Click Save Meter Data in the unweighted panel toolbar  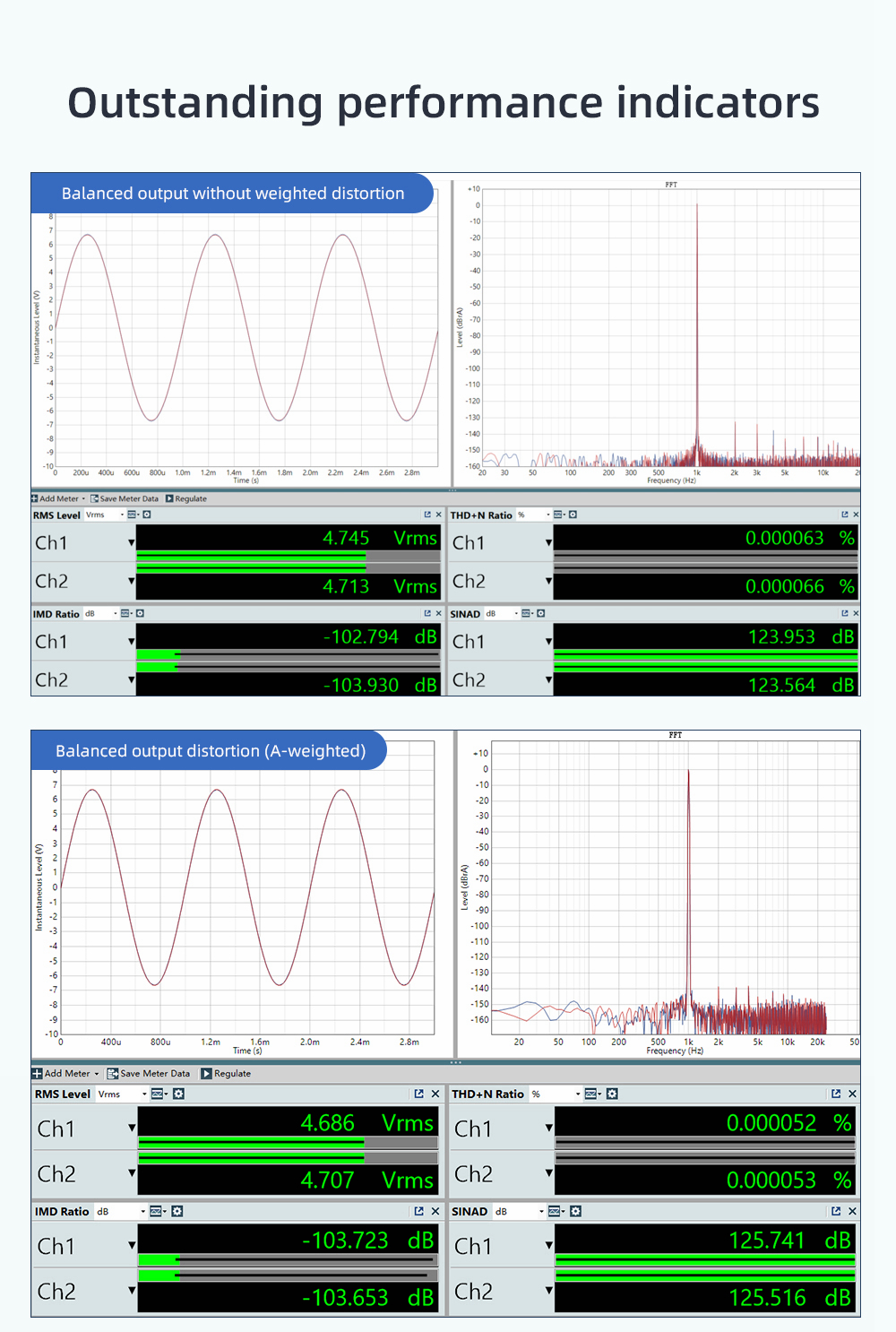point(125,498)
